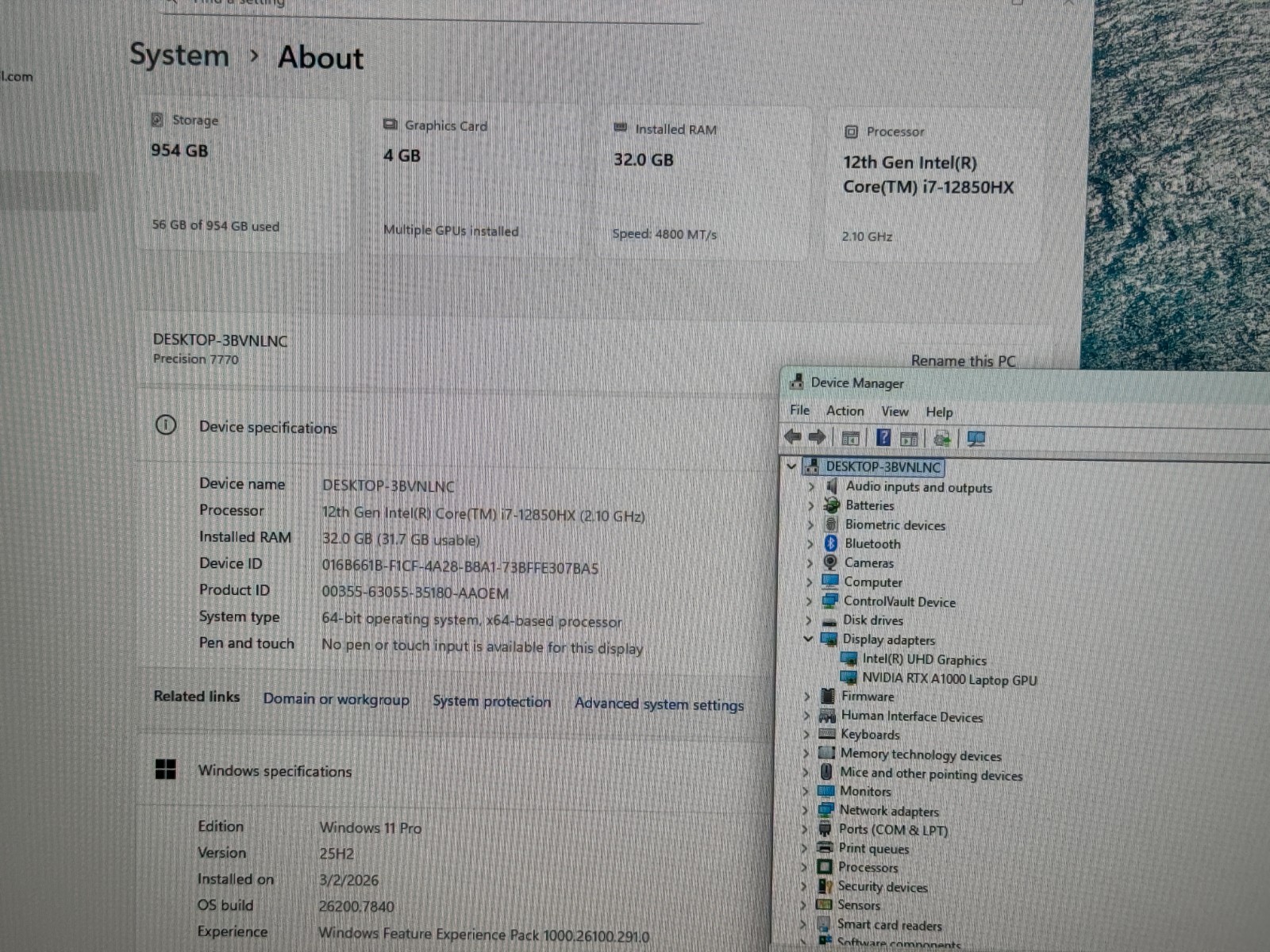The image size is (1270, 952).
Task: Open the Storage 954 GB card
Action: tap(244, 175)
